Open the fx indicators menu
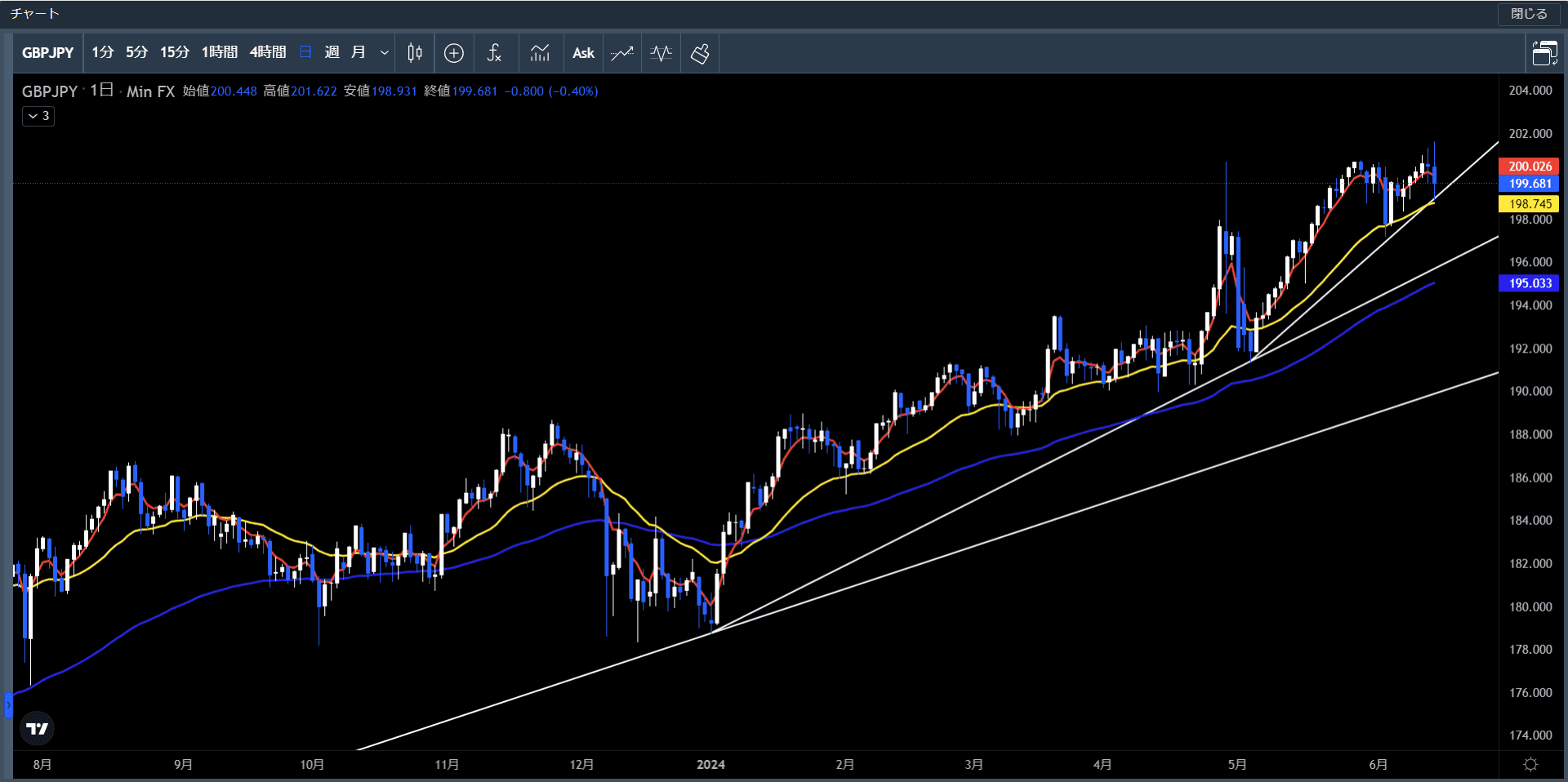The width and height of the screenshot is (1568, 782). pyautogui.click(x=494, y=53)
